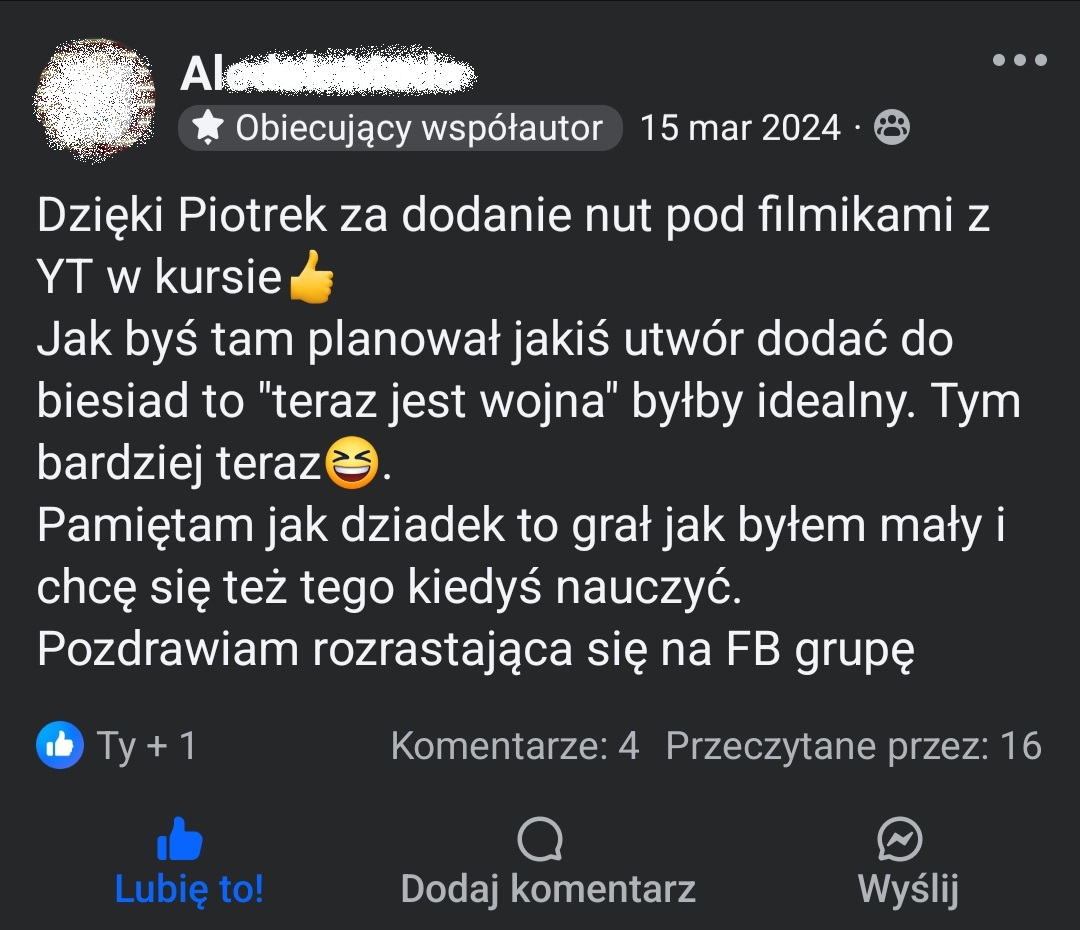Screen dimensions: 1080x930
Task: Click the blue thumbs-up icon above Lubię to!
Action: 180,839
